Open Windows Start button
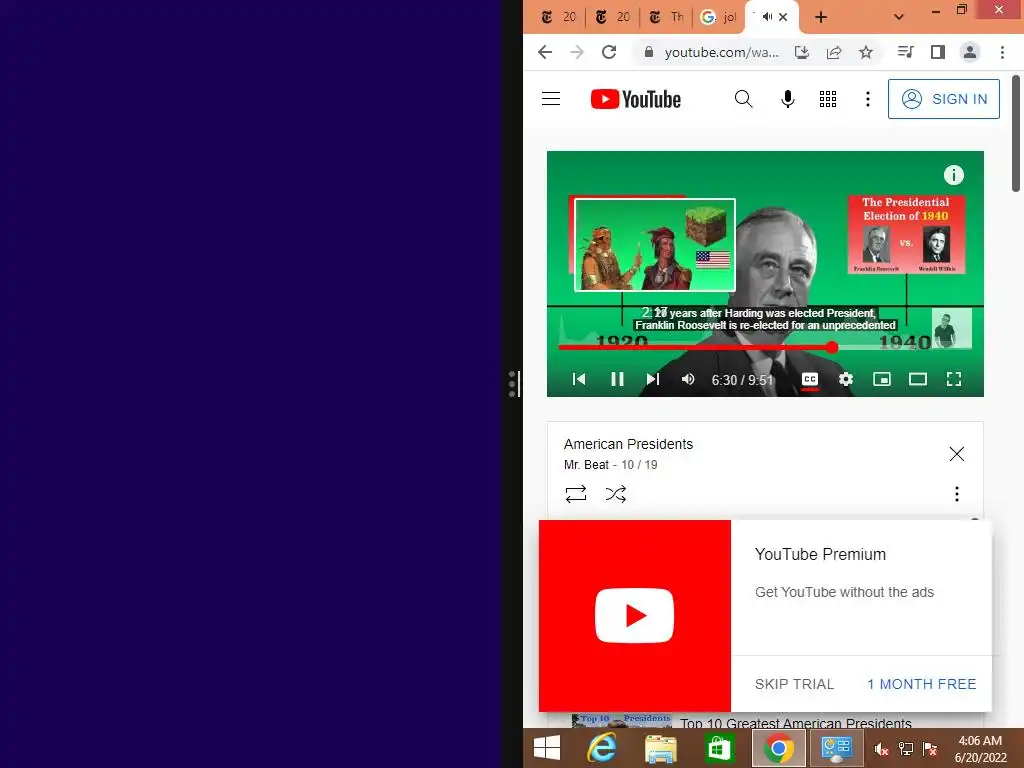 pos(547,748)
